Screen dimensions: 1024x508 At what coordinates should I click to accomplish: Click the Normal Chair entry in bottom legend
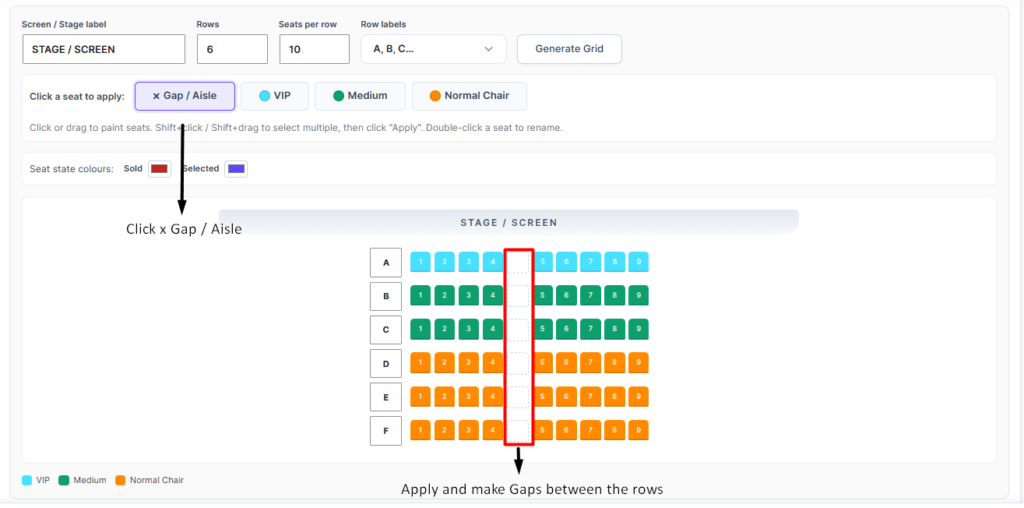[150, 480]
